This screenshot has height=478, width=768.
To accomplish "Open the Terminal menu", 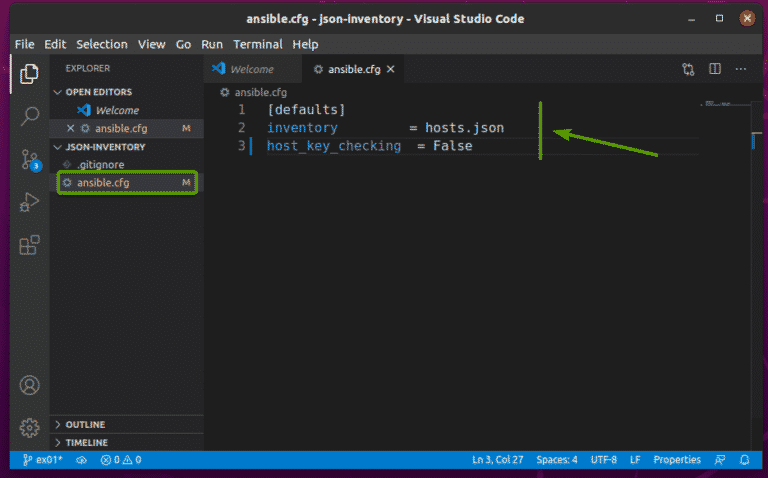I will click(257, 44).
